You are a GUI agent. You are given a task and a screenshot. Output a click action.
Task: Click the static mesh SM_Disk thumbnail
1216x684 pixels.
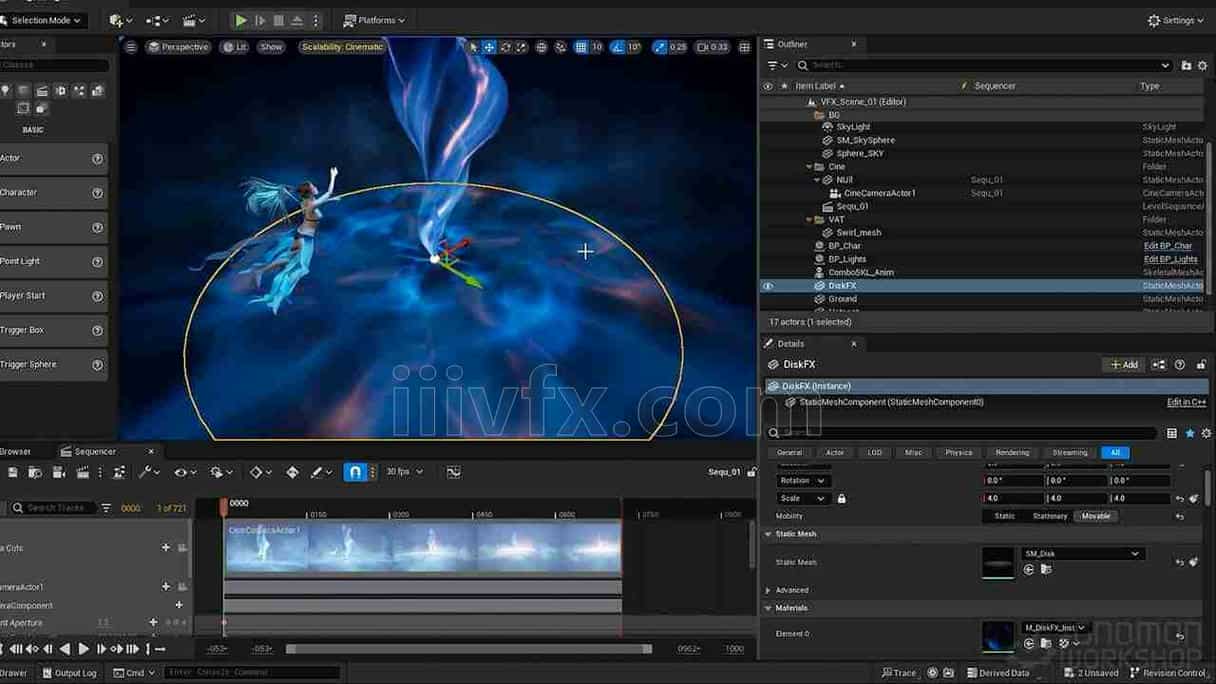coord(998,562)
